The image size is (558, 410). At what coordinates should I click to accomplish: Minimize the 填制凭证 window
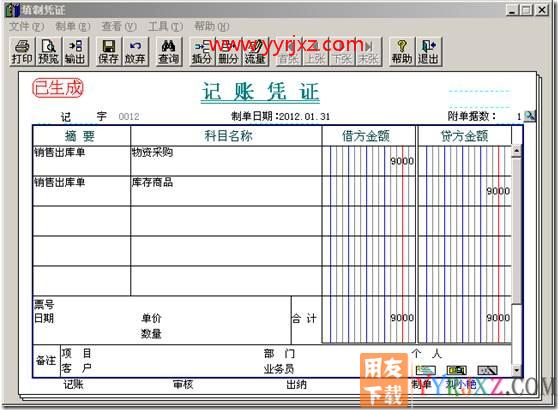click(512, 10)
